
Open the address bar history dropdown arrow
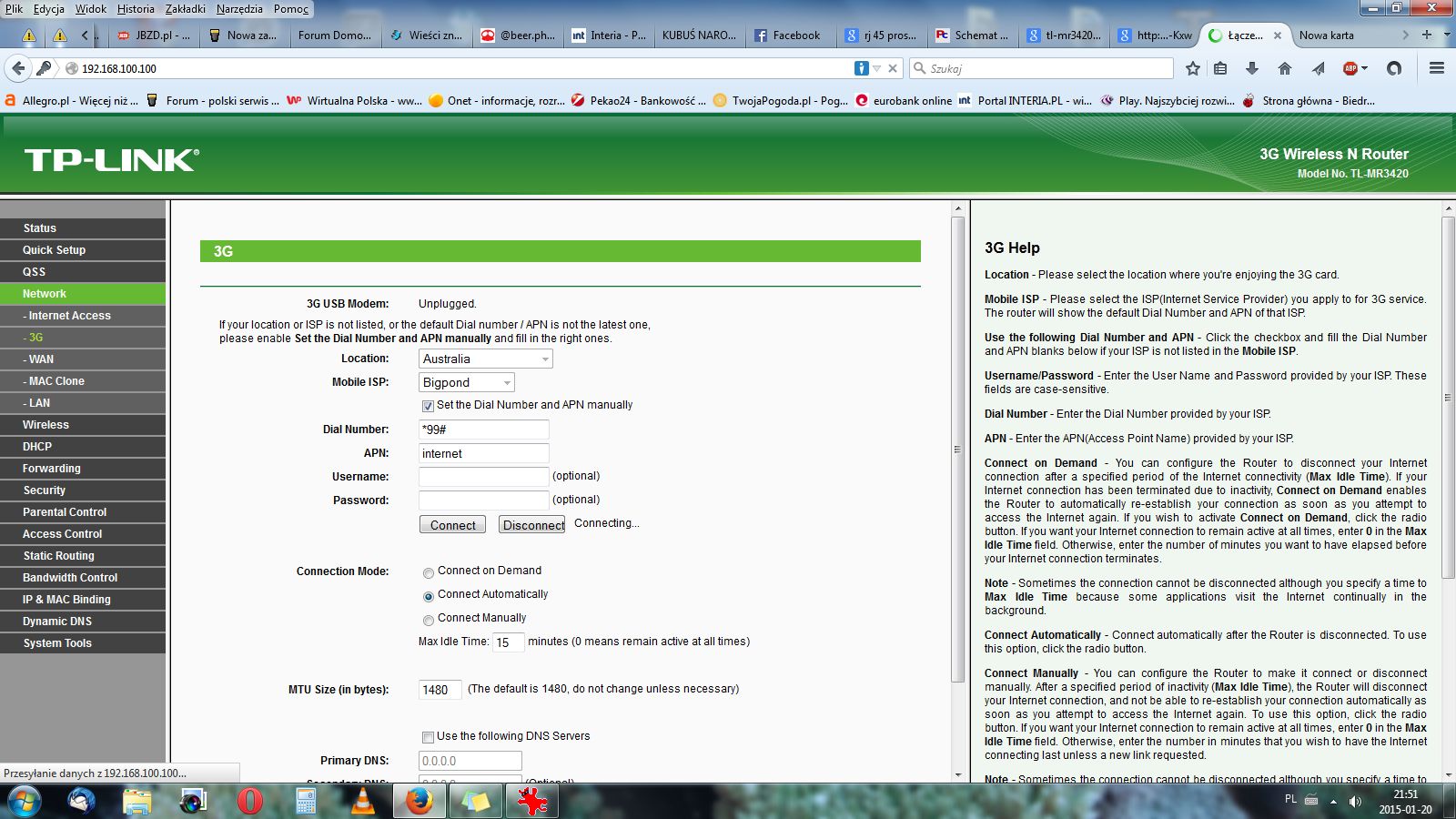876,68
